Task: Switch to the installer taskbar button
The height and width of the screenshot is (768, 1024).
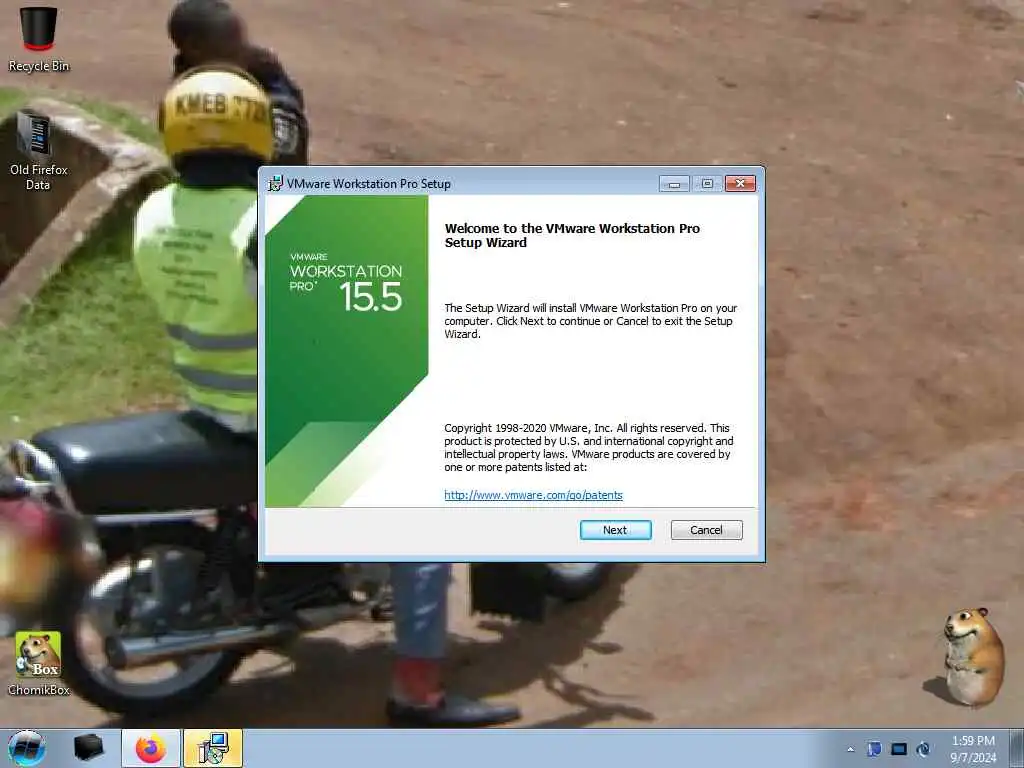Action: (213, 748)
